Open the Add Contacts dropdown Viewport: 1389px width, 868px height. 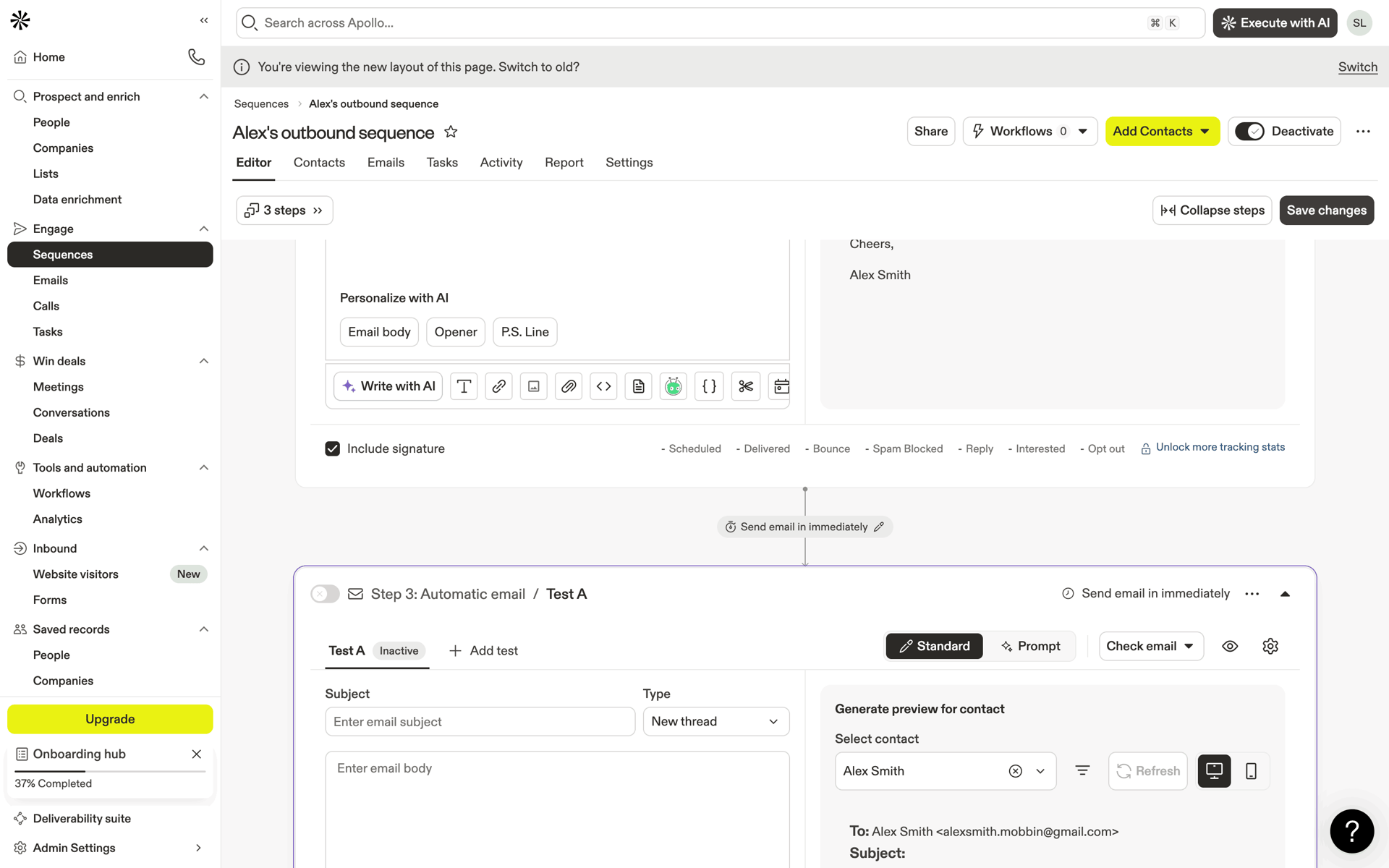1162,132
